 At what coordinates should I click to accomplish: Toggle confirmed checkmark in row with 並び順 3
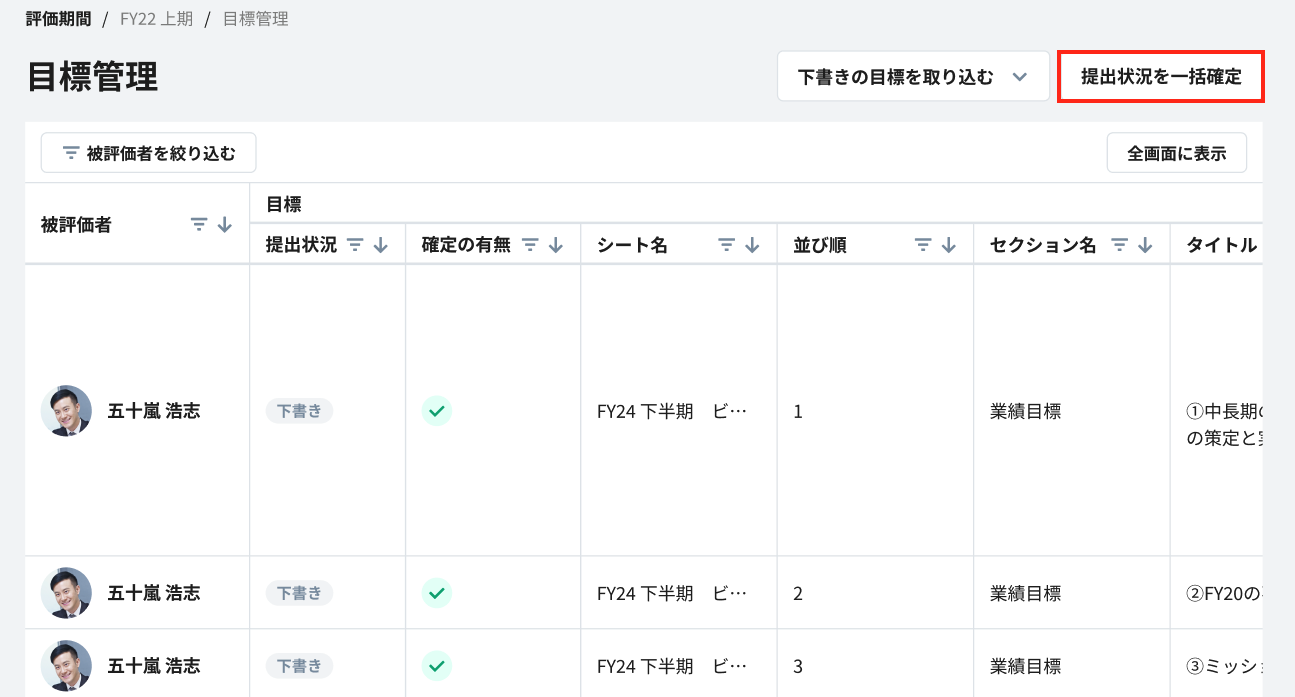(x=436, y=666)
